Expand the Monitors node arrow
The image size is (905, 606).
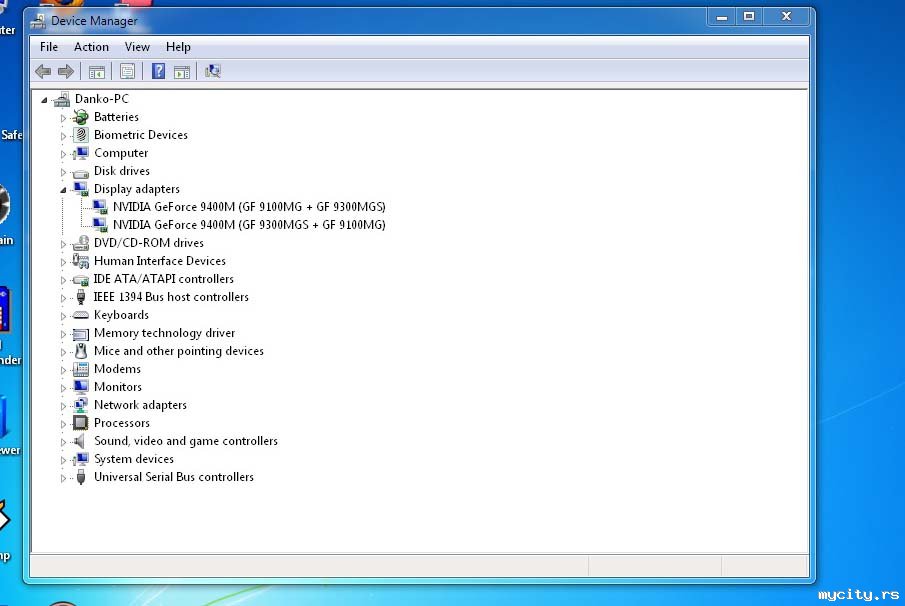tap(63, 388)
